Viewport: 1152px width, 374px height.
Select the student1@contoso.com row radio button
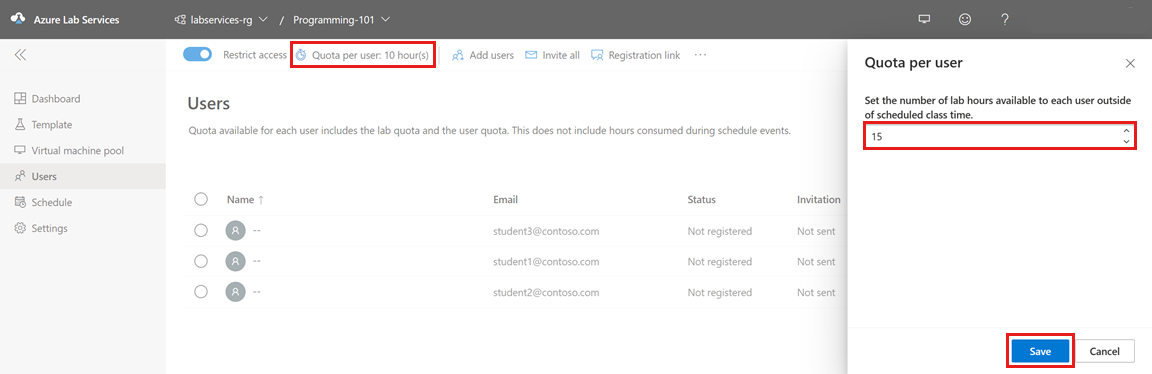pos(201,261)
